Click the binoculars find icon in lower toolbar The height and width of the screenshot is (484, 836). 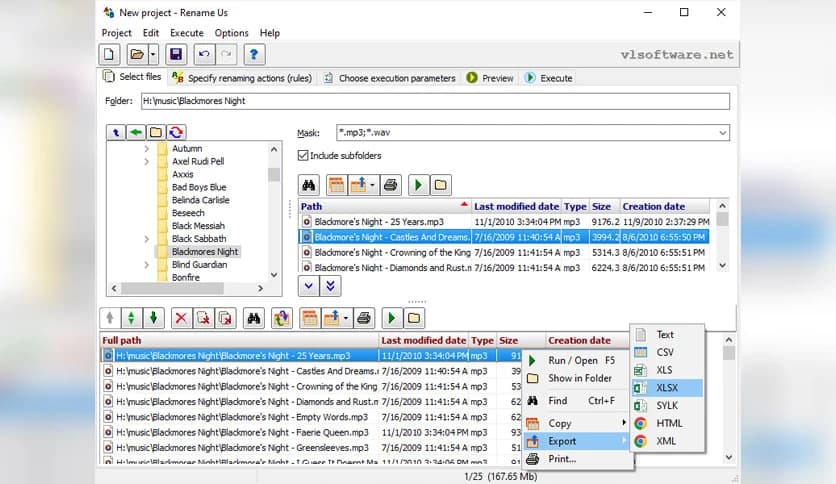[254, 318]
